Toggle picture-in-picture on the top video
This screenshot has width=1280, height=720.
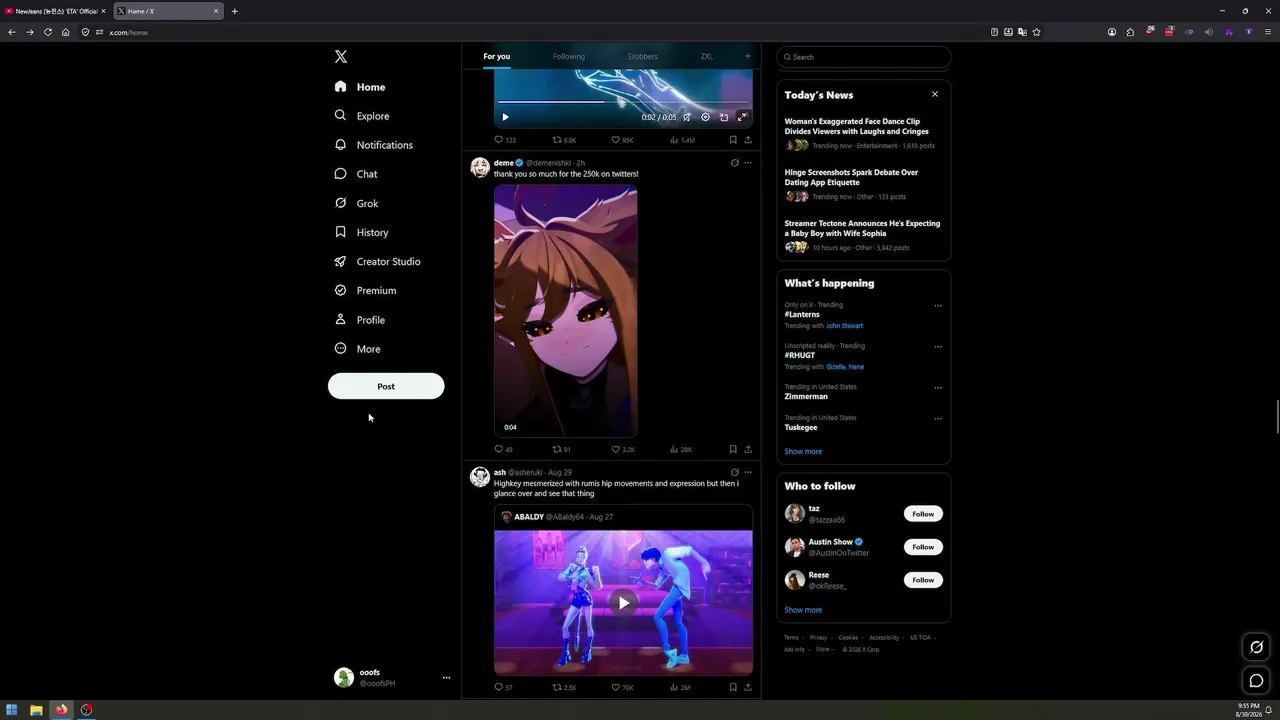[x=724, y=117]
